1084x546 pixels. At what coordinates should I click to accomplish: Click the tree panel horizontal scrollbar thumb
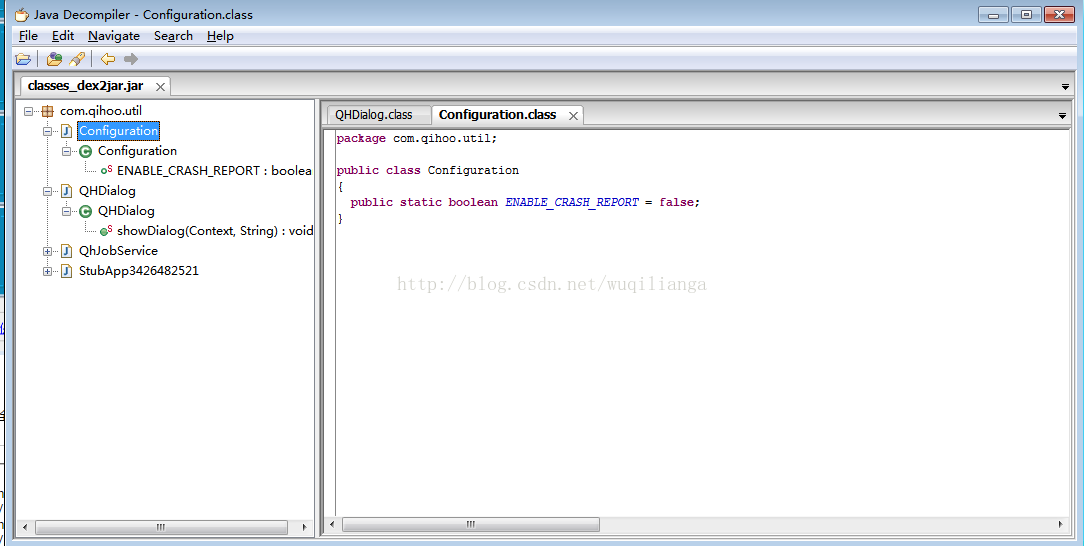161,527
